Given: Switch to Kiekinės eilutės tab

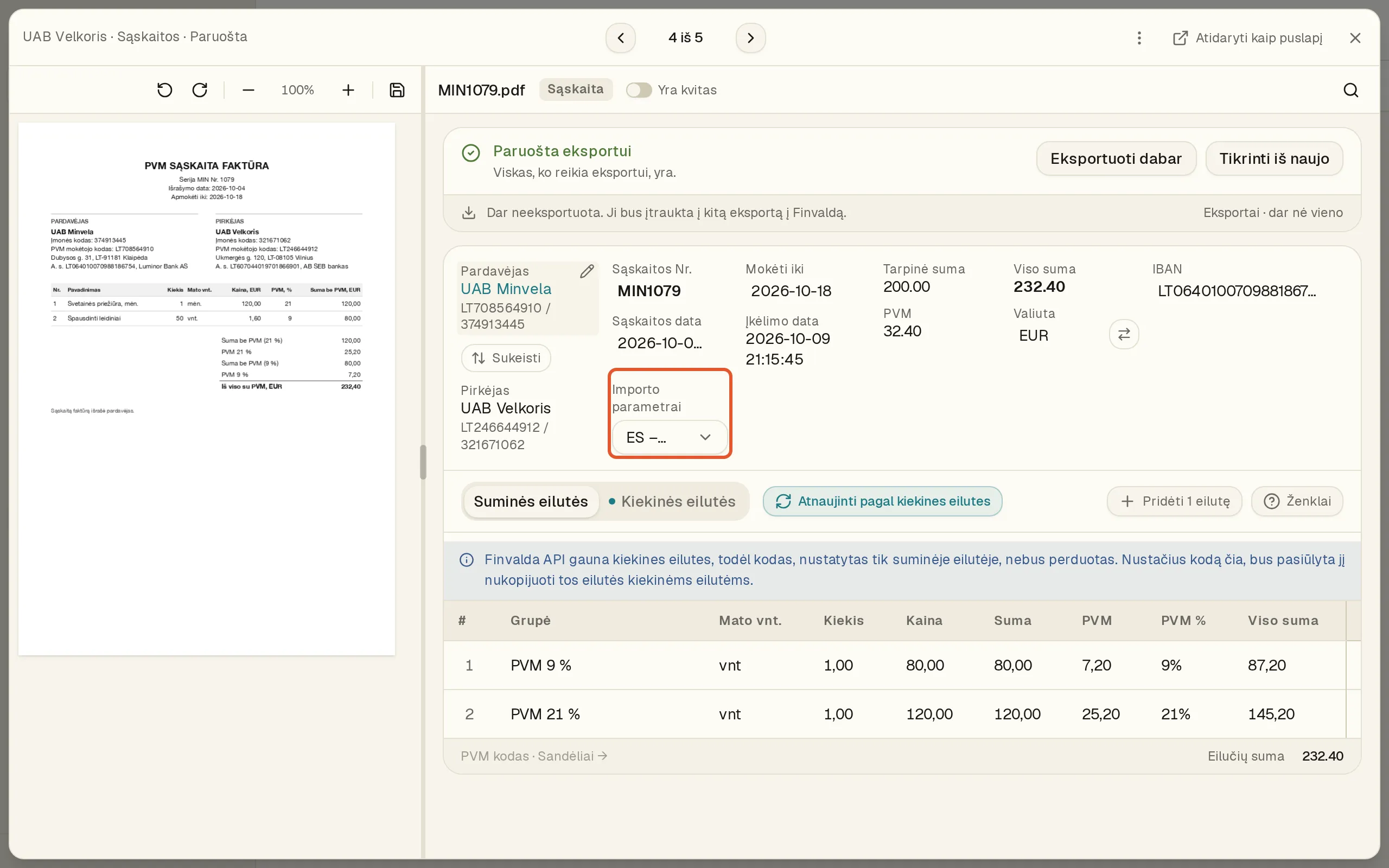Looking at the screenshot, I should pyautogui.click(x=672, y=501).
